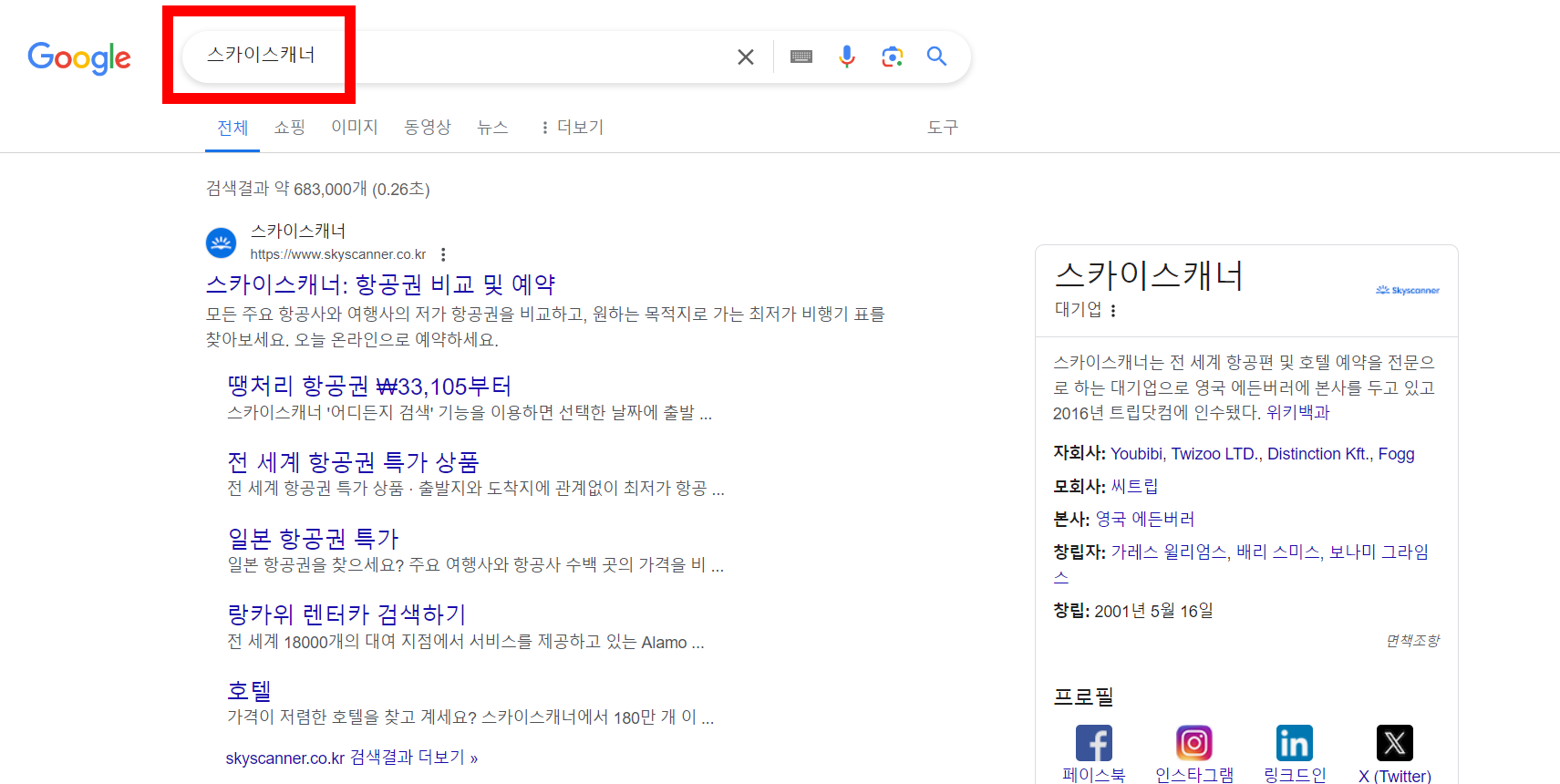
Task: Open 스카이스캐너: 항공권 비교 및 예약 result
Action: pyautogui.click(x=381, y=284)
